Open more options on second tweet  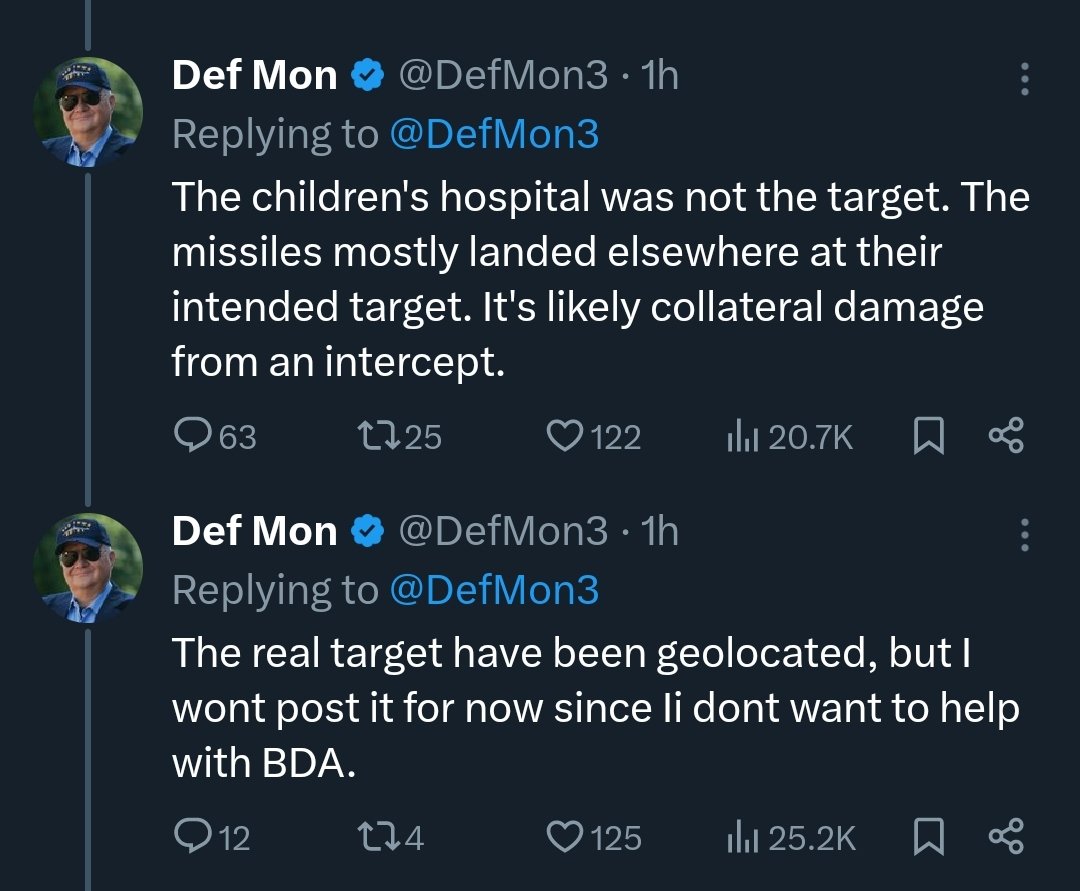1024,535
